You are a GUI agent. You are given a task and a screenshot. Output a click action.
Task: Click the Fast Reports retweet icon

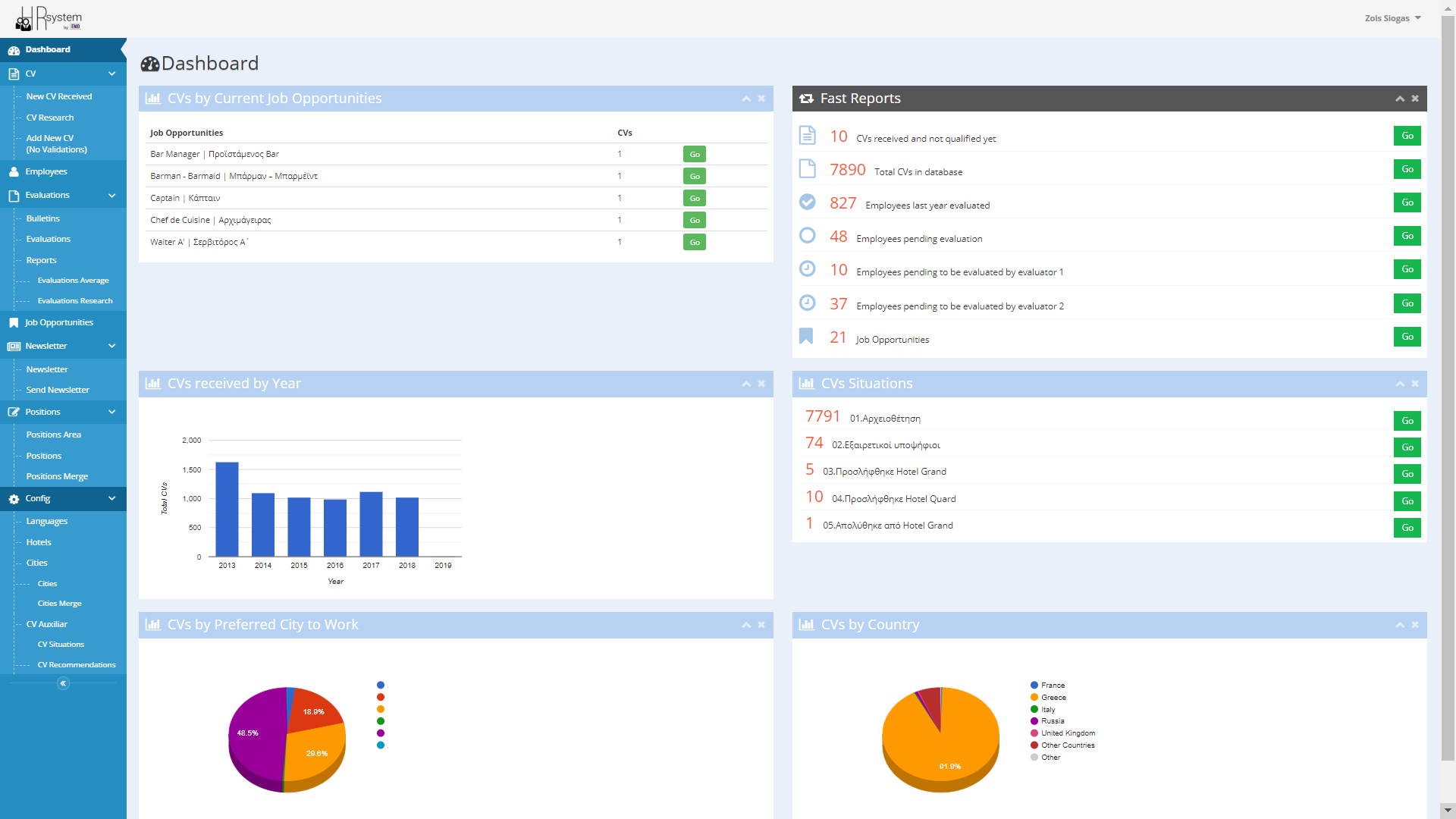[806, 99]
